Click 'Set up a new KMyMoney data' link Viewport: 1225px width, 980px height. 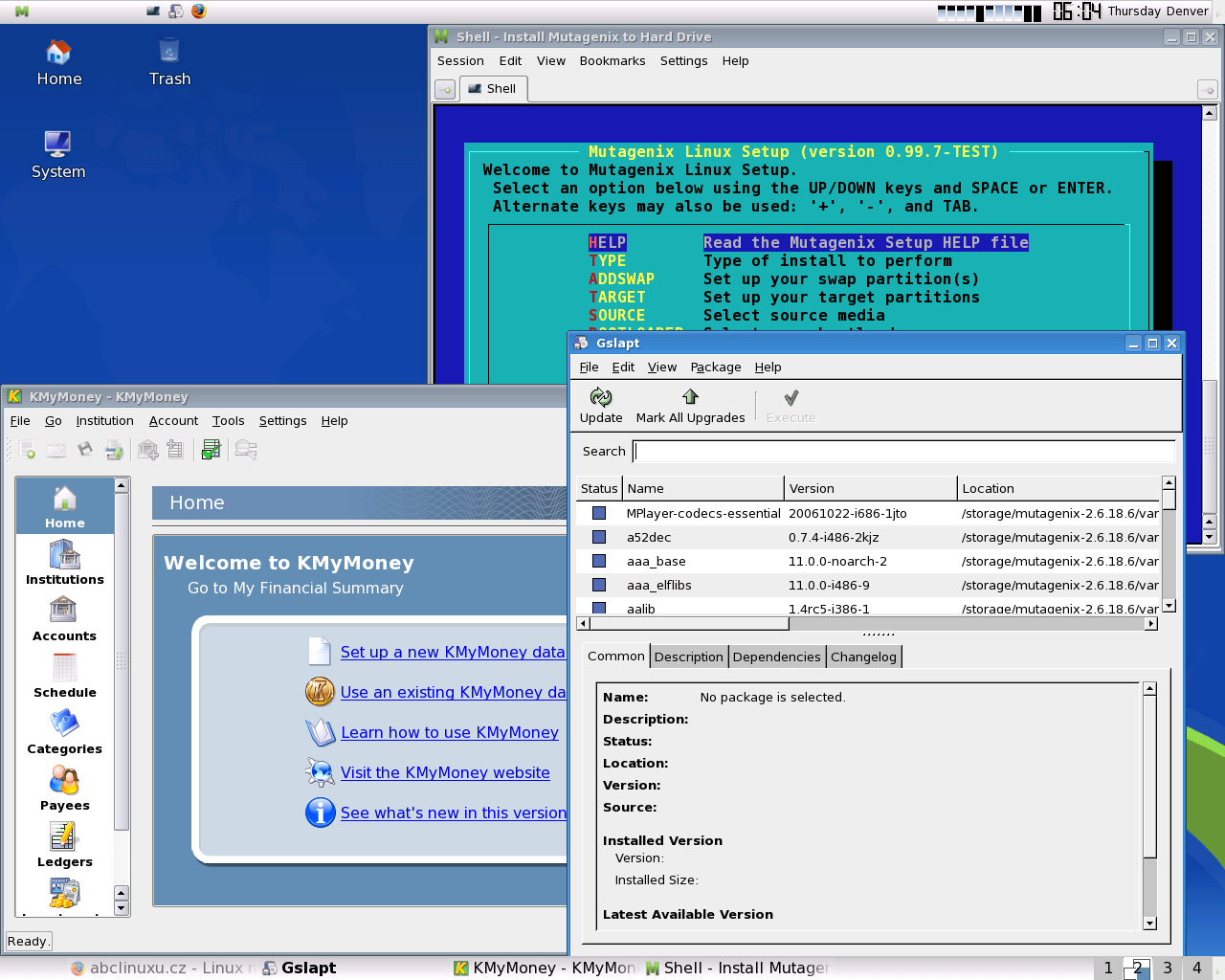click(453, 652)
